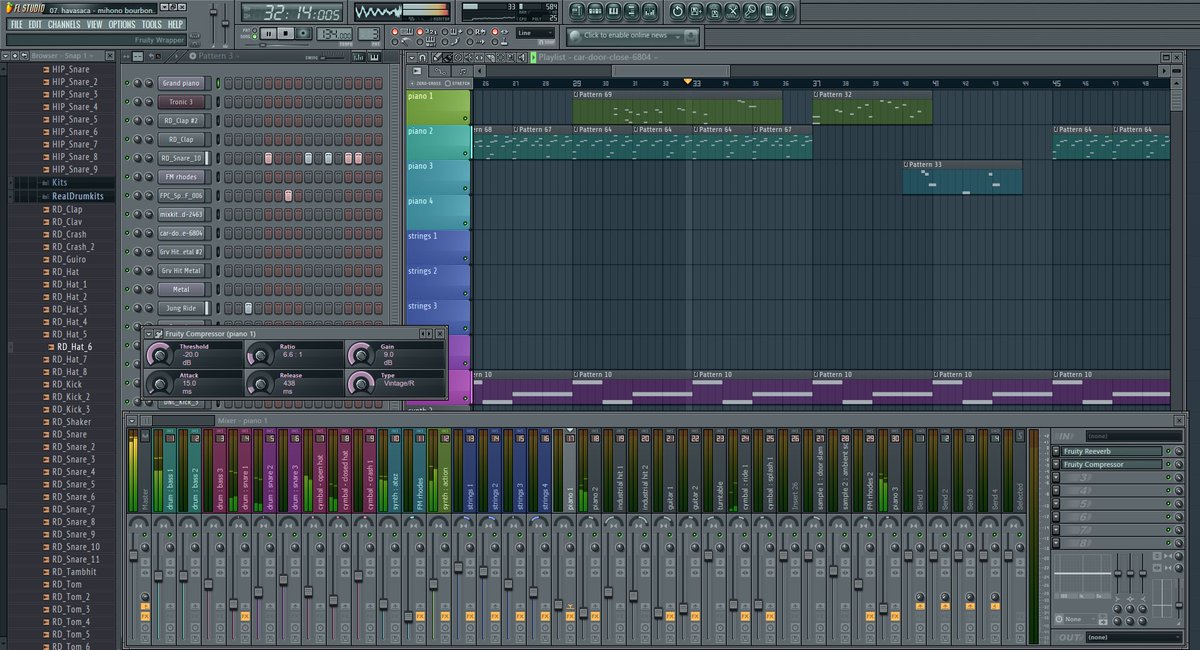Open the Fruity Reeverb slot menu arrow
The height and width of the screenshot is (650, 1200).
pyautogui.click(x=1056, y=451)
